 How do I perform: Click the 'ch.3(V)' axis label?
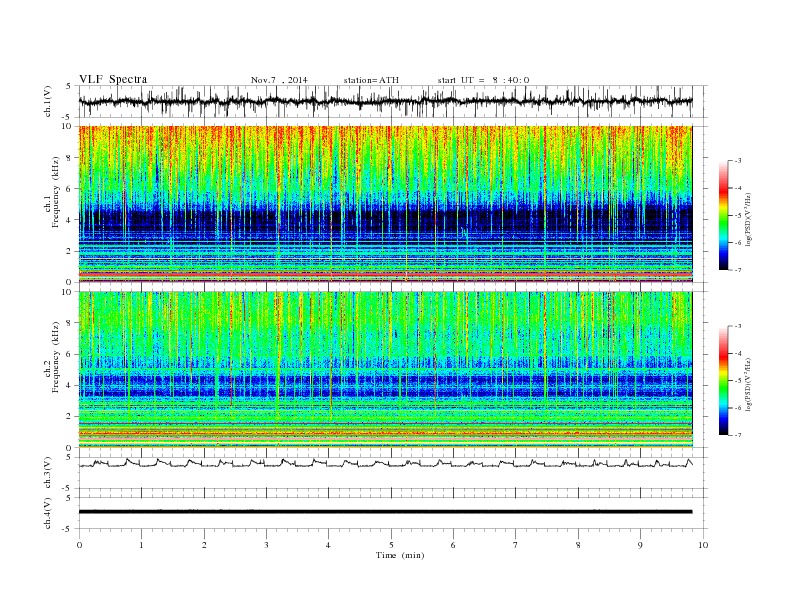pos(48,473)
